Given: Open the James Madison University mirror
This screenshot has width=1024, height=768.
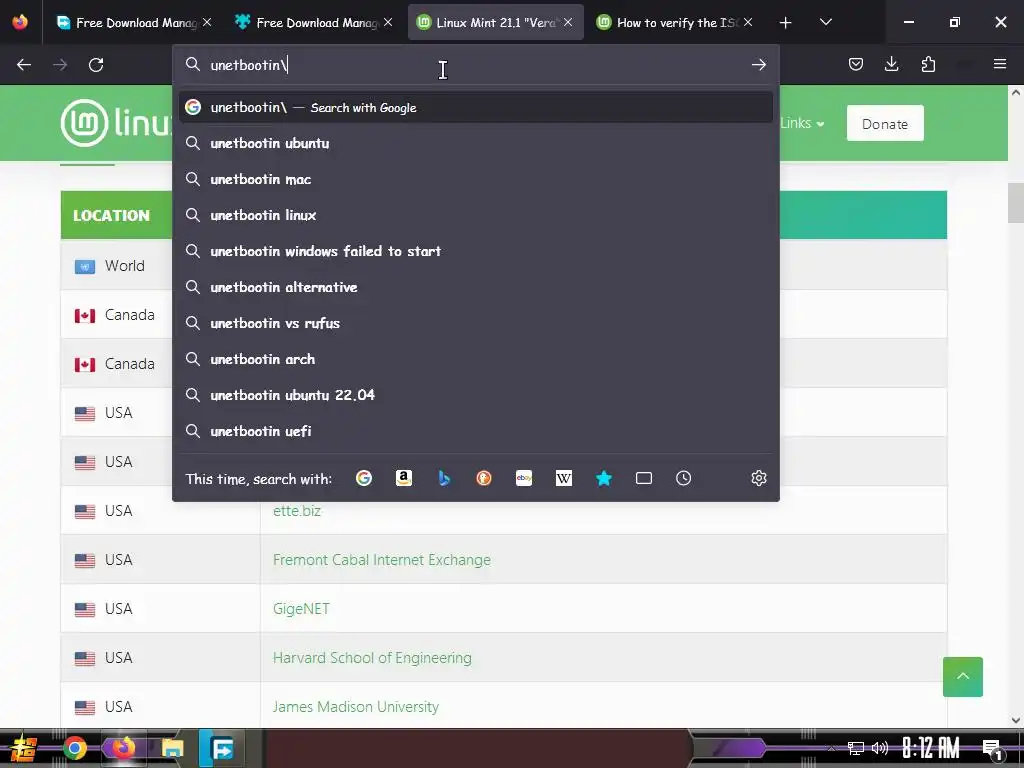Looking at the screenshot, I should point(356,707).
